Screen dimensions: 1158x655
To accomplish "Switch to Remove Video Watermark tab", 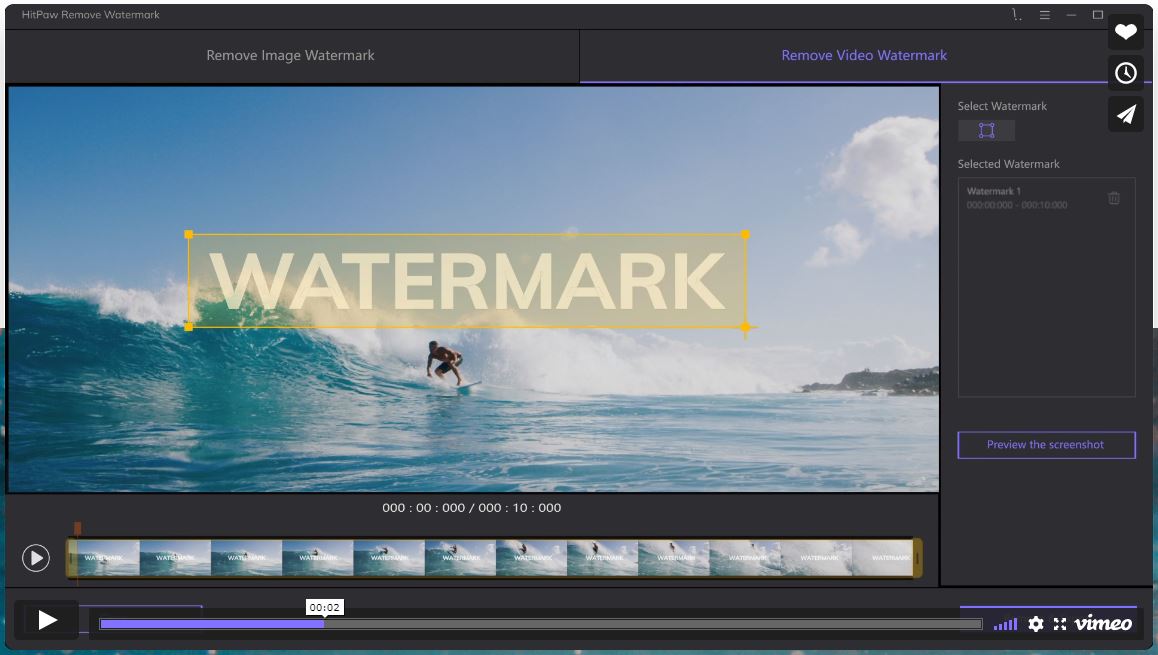I will point(863,56).
